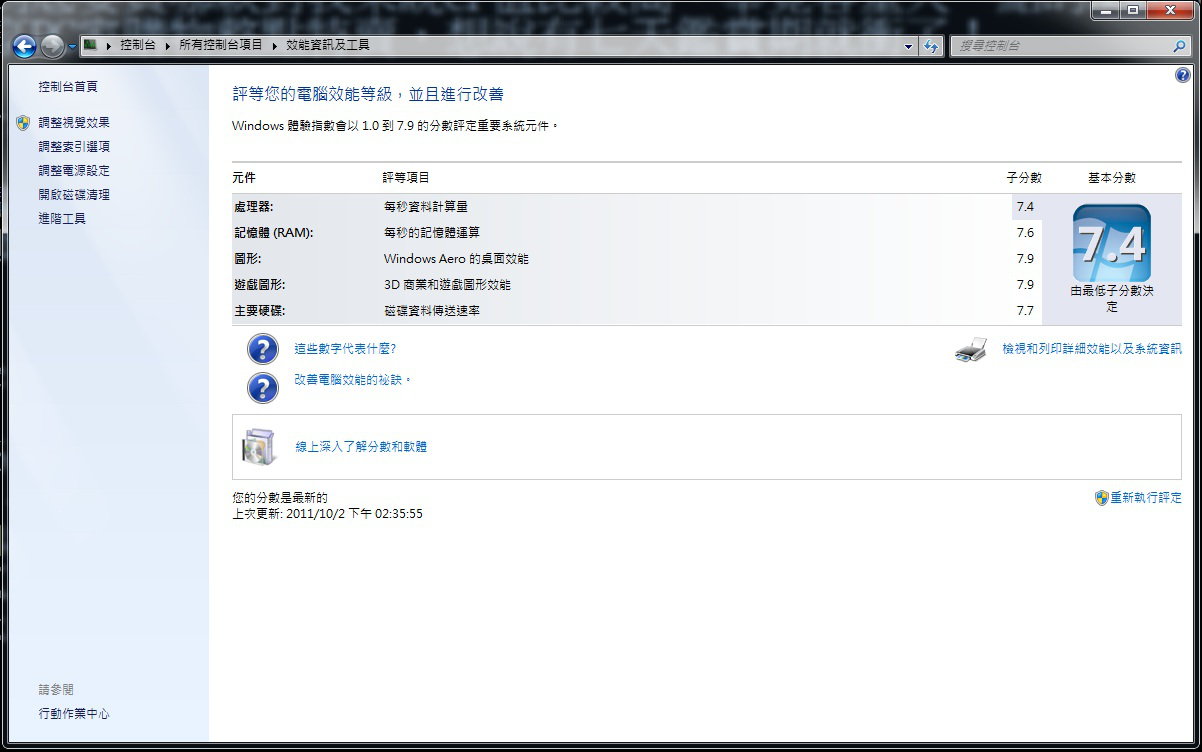Image resolution: width=1202 pixels, height=752 pixels.
Task: Select the 遊戲圖形 row label
Action: (x=259, y=285)
